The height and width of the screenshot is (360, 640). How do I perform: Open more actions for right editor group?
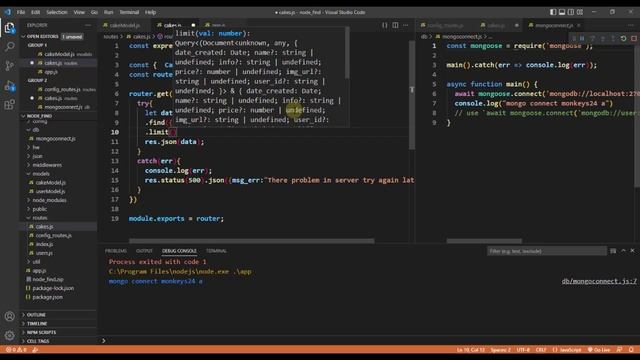tap(631, 25)
